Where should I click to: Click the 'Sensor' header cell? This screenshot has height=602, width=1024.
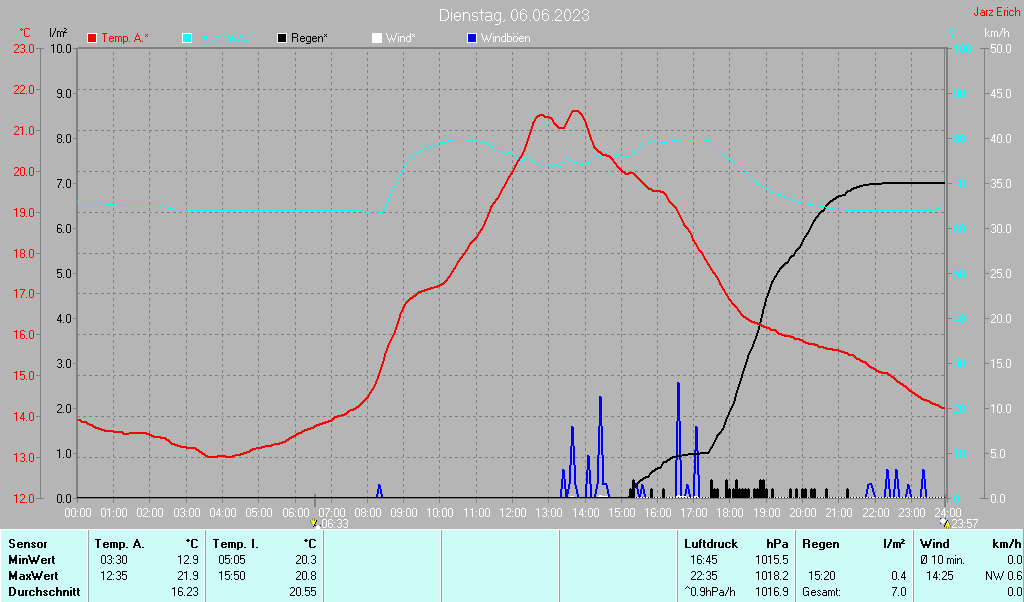pos(28,544)
